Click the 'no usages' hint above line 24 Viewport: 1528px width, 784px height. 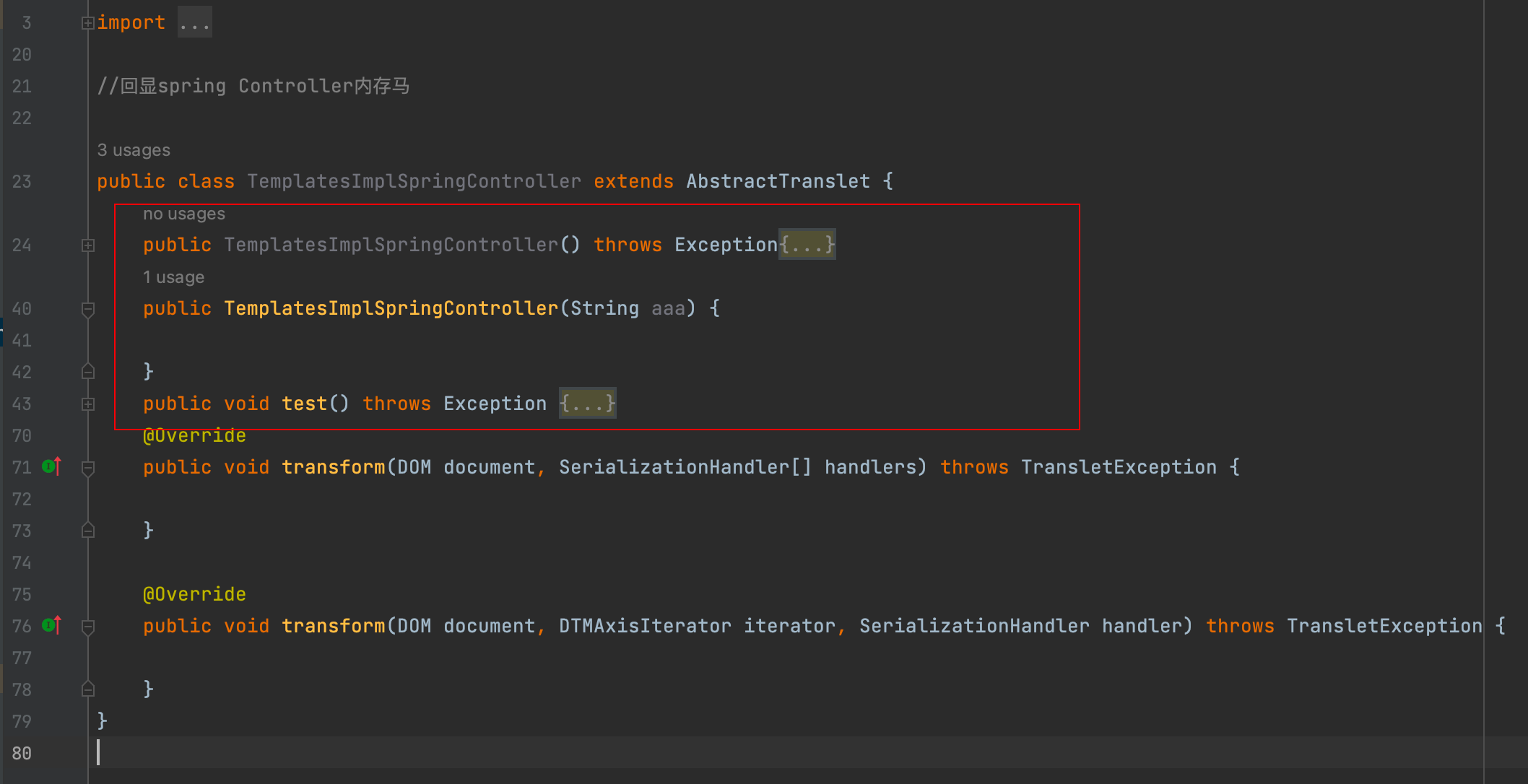(183, 214)
